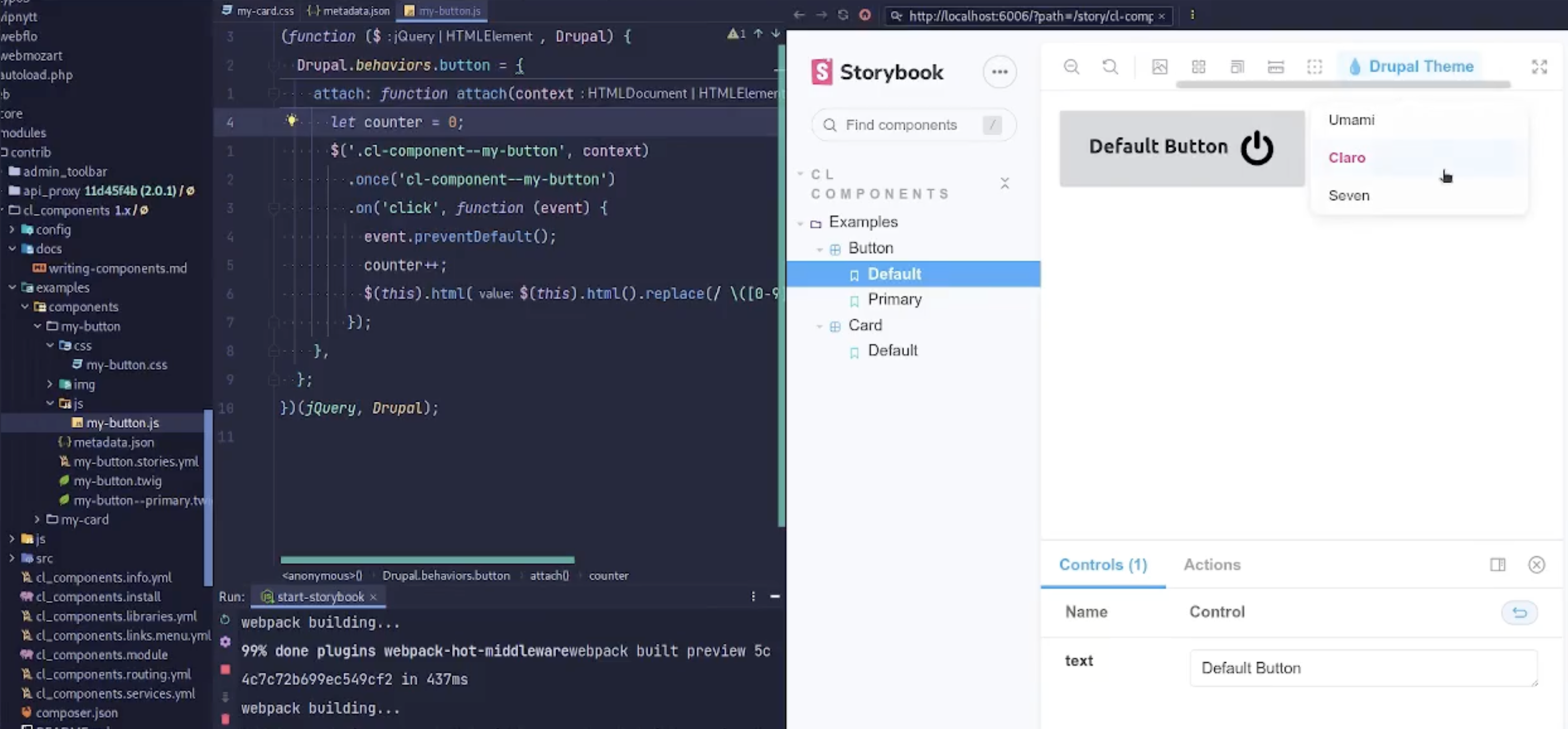The height and width of the screenshot is (729, 1568).
Task: Select Claro from theme list
Action: (x=1347, y=157)
